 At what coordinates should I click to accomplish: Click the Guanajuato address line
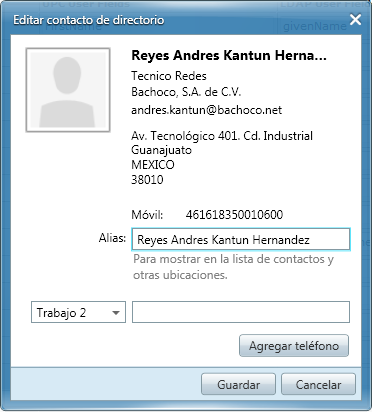161,150
